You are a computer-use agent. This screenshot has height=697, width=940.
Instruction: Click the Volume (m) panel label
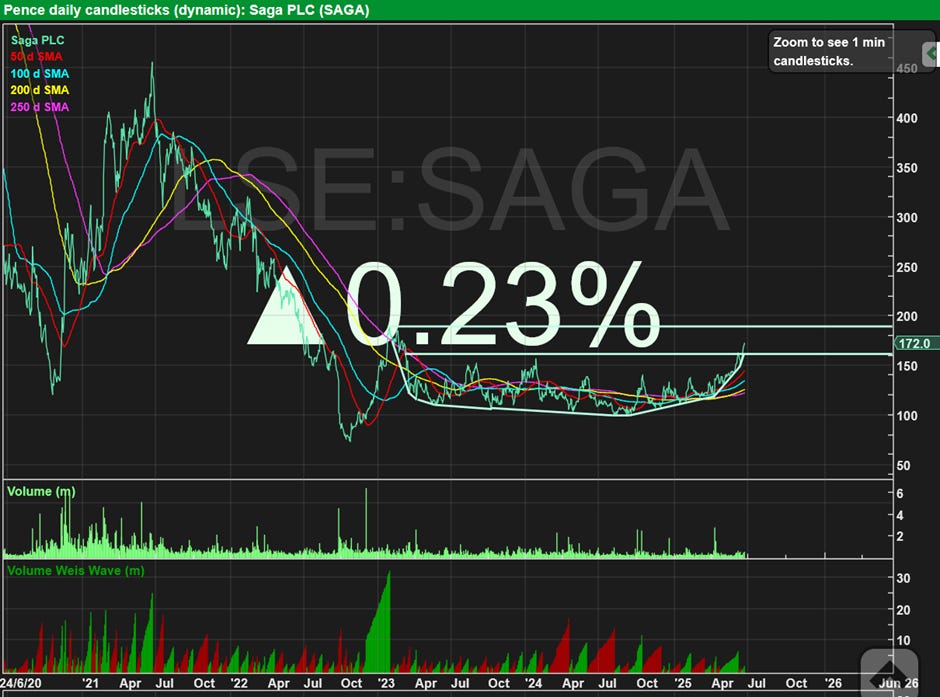coord(41,491)
